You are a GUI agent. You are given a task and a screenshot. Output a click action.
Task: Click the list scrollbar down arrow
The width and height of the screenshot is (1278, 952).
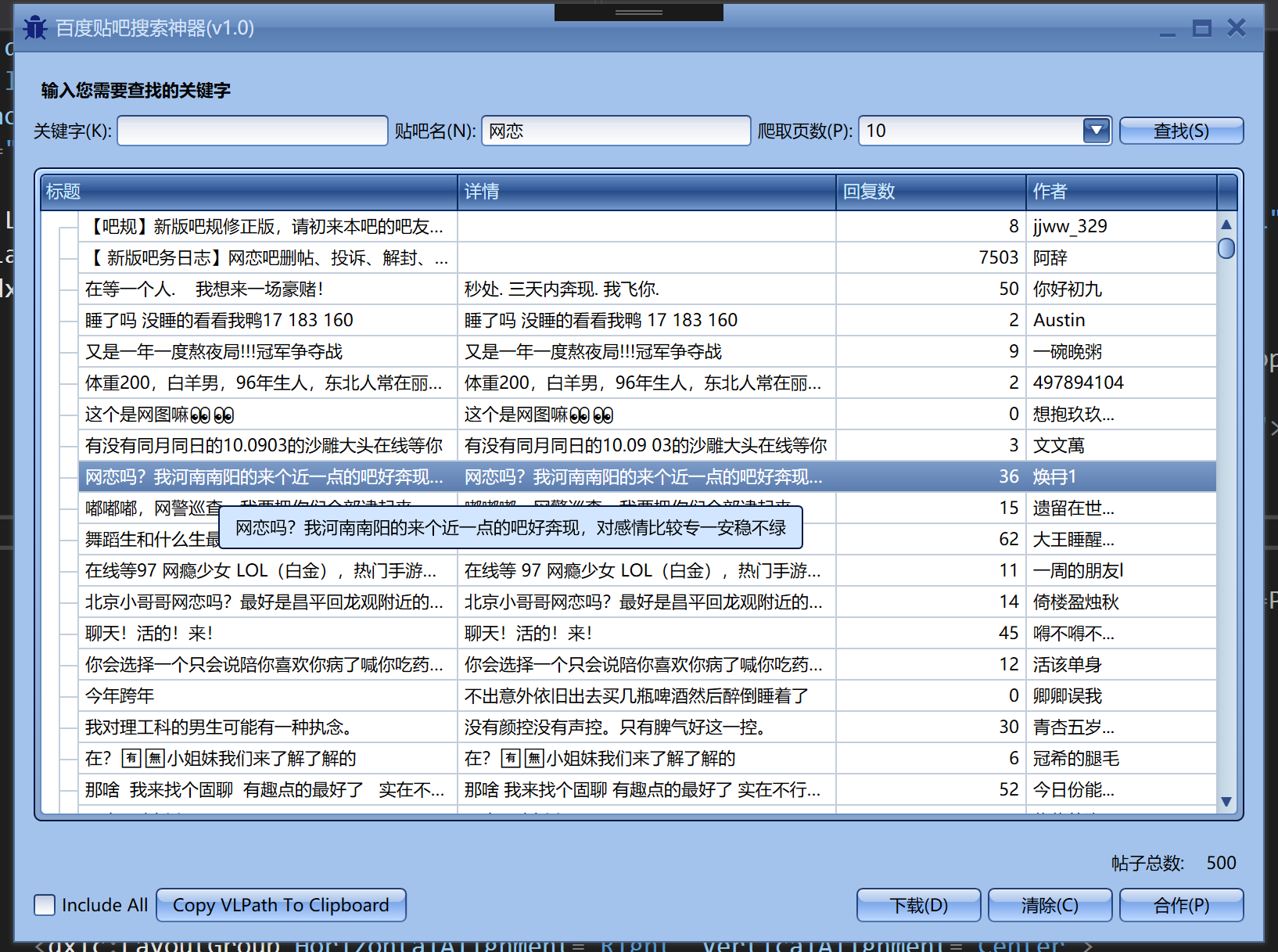(1226, 802)
